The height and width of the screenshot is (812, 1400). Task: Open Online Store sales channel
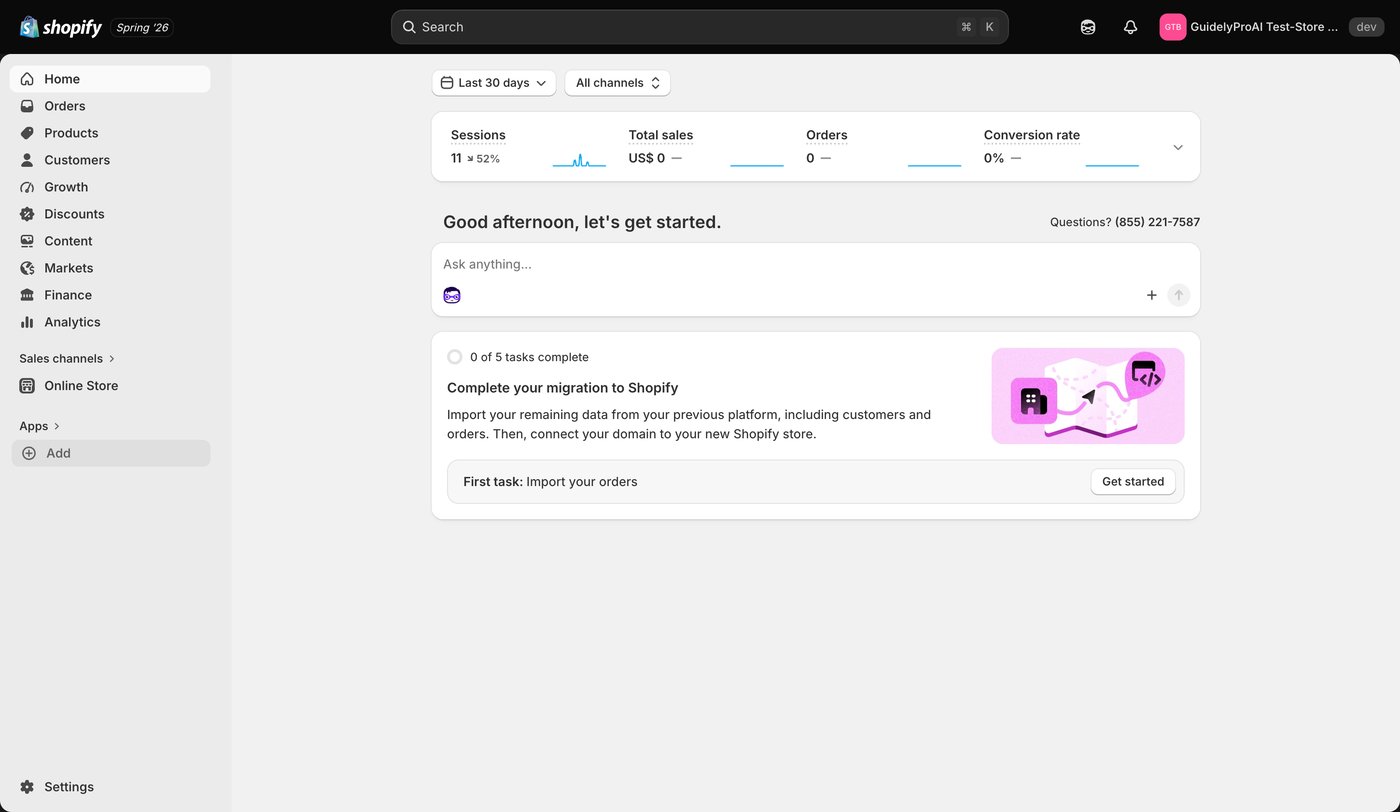tap(110, 386)
